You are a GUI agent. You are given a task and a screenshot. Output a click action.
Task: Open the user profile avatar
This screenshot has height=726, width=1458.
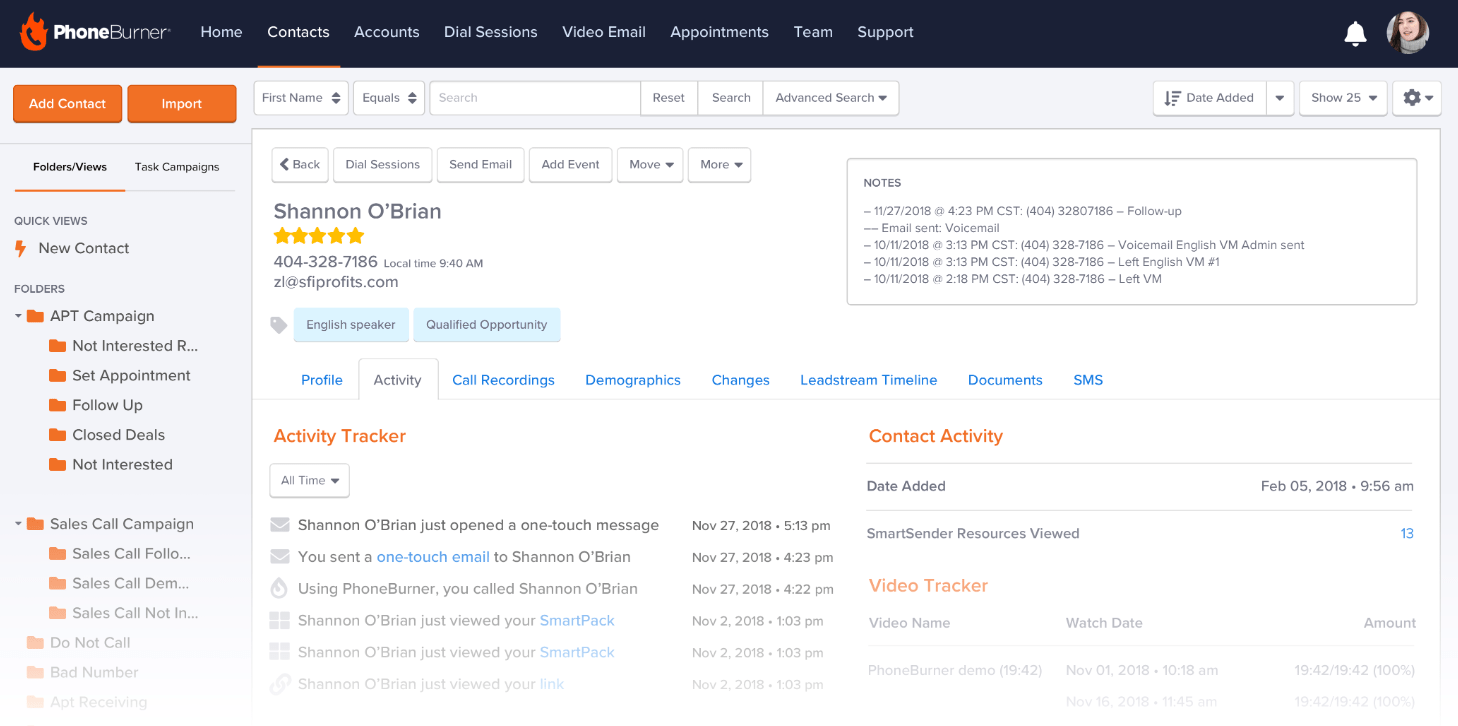[1407, 33]
